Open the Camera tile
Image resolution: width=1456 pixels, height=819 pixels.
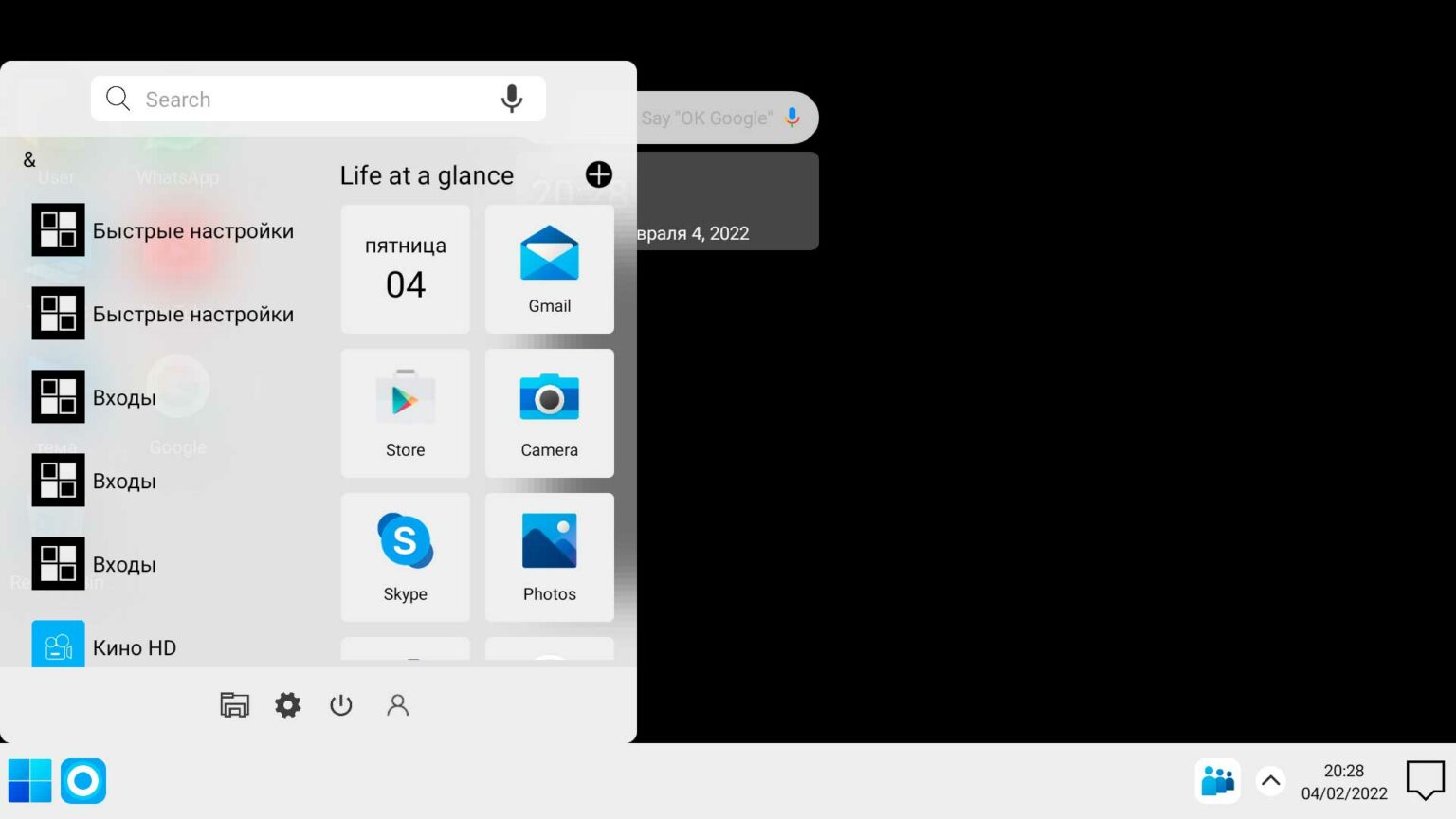point(549,412)
